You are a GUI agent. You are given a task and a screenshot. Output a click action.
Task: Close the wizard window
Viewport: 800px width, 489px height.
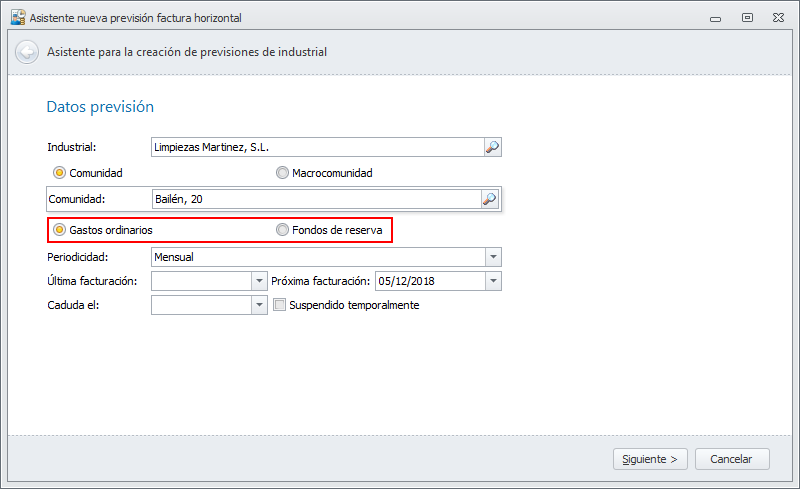(778, 18)
